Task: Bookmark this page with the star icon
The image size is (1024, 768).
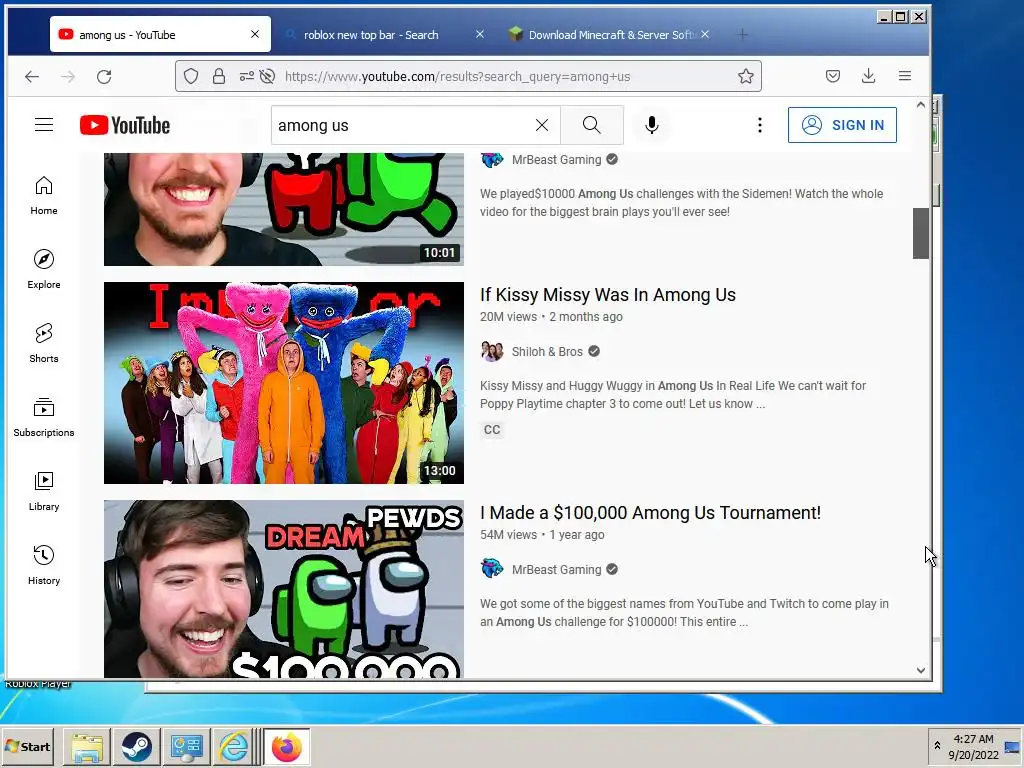Action: click(746, 76)
